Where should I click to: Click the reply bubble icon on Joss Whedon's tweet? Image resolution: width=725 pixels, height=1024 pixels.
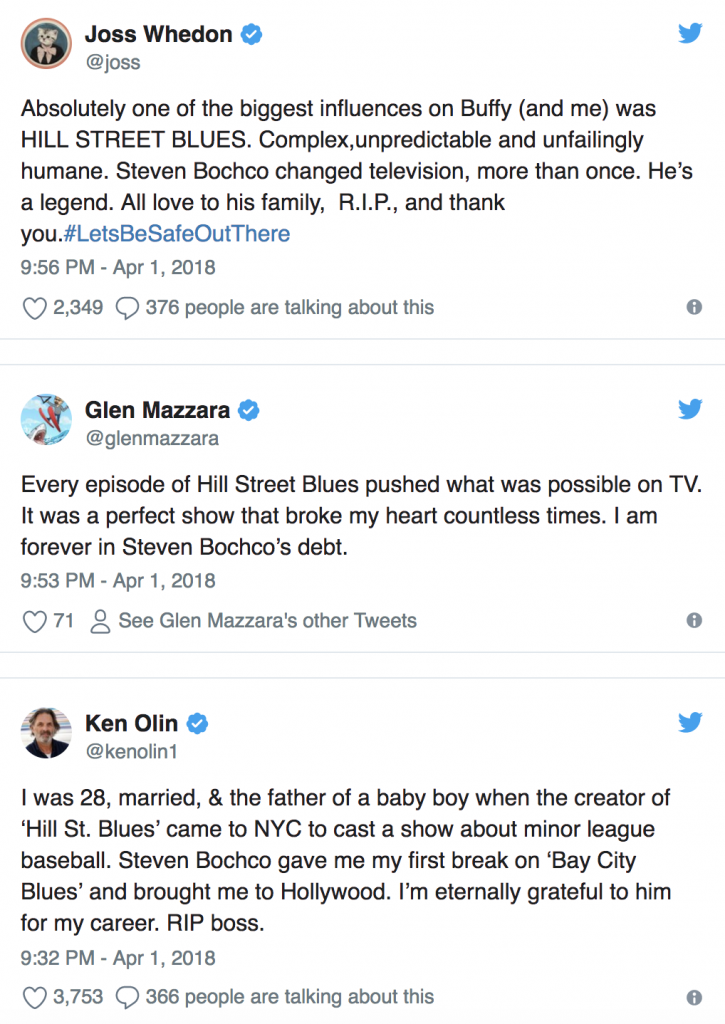point(125,307)
